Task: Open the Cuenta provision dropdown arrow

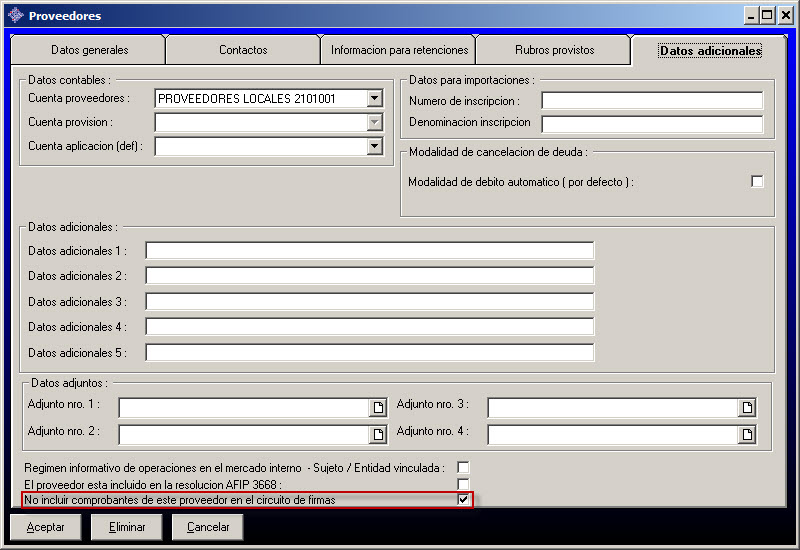Action: coord(375,122)
